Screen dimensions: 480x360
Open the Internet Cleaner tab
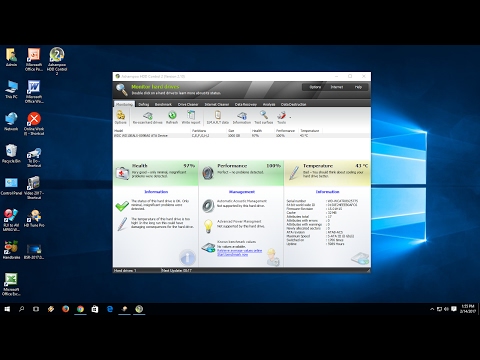coord(217,104)
